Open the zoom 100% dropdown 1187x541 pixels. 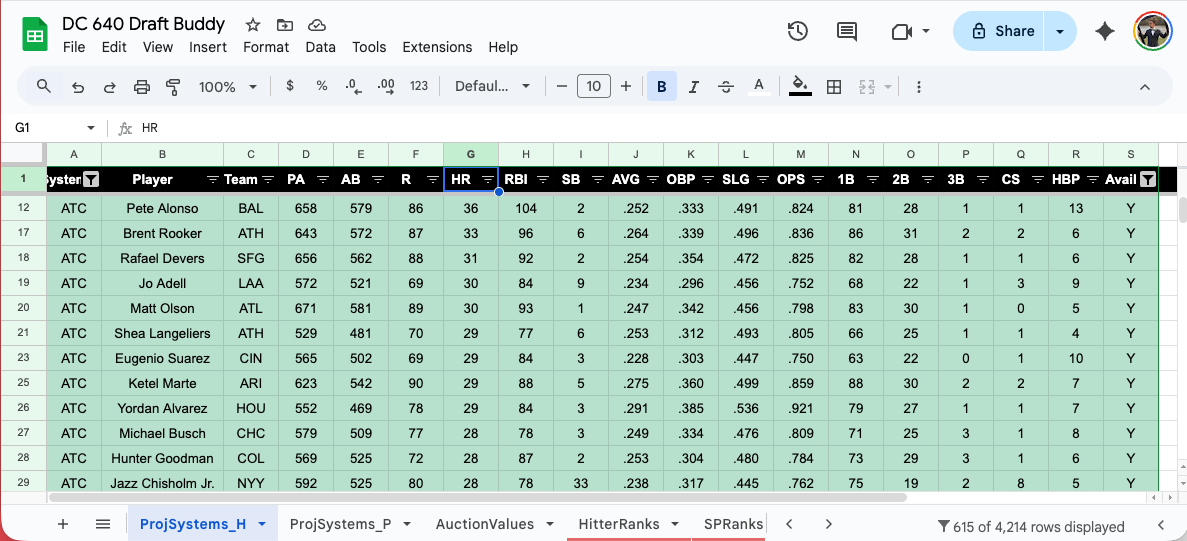click(x=228, y=86)
